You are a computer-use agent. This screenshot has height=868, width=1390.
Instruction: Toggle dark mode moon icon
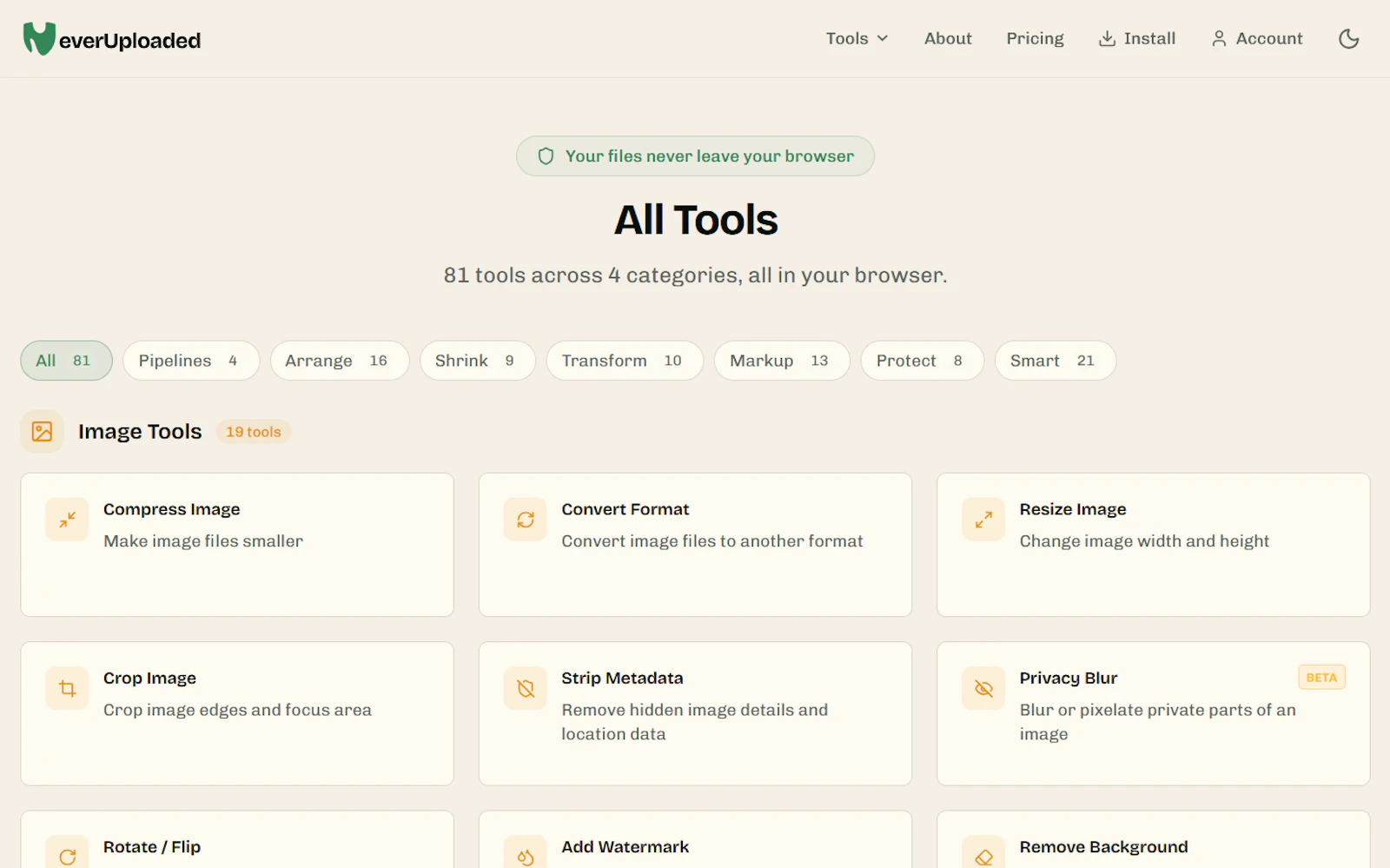click(x=1348, y=38)
